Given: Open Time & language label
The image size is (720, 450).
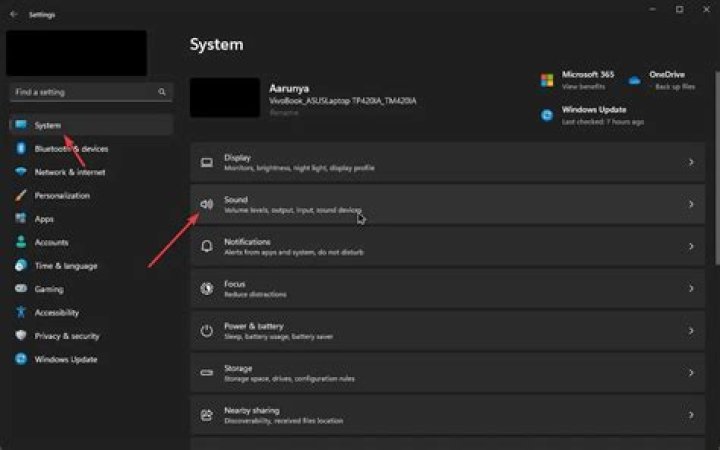Looking at the screenshot, I should 66,266.
